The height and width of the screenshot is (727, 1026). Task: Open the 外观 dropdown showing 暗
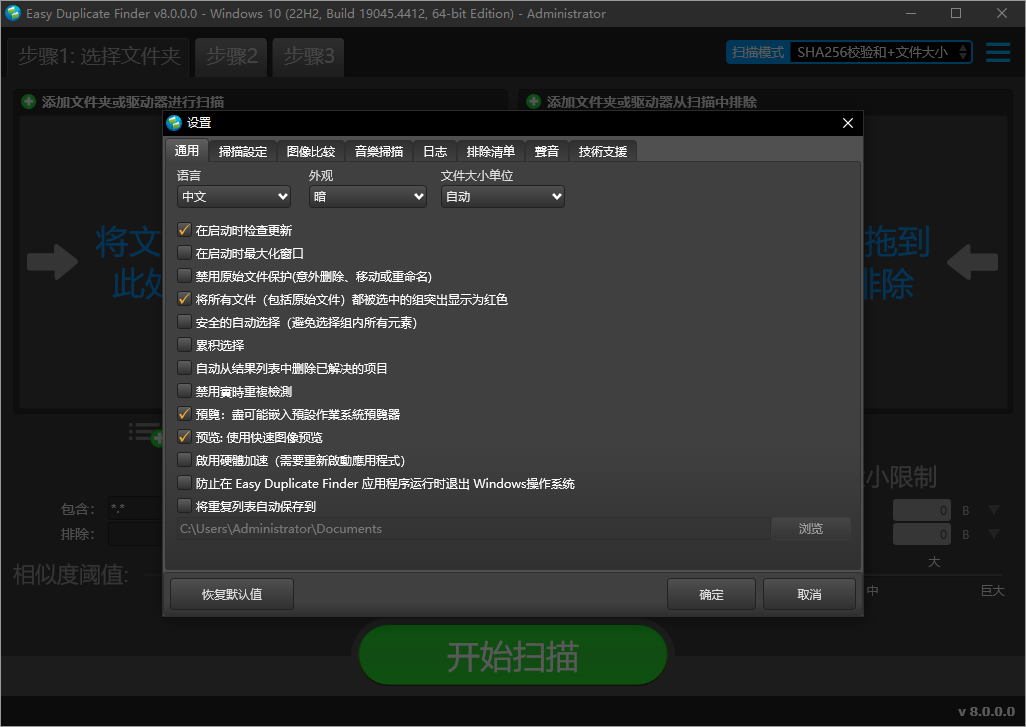(x=368, y=196)
